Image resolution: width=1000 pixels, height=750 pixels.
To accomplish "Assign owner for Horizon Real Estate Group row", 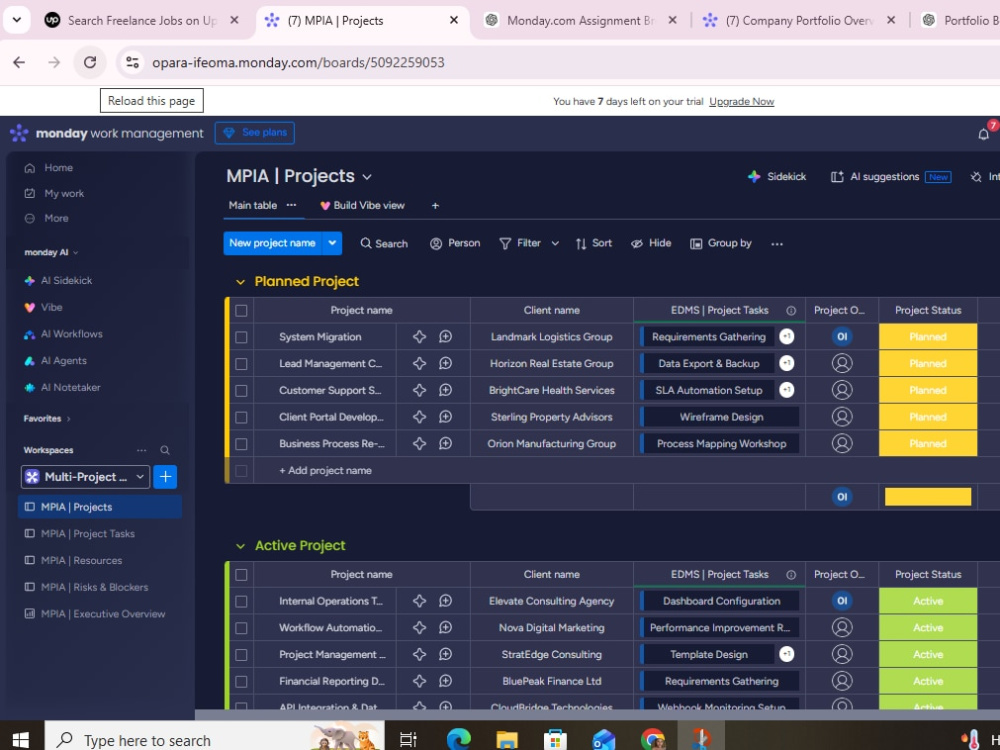I will click(x=842, y=364).
